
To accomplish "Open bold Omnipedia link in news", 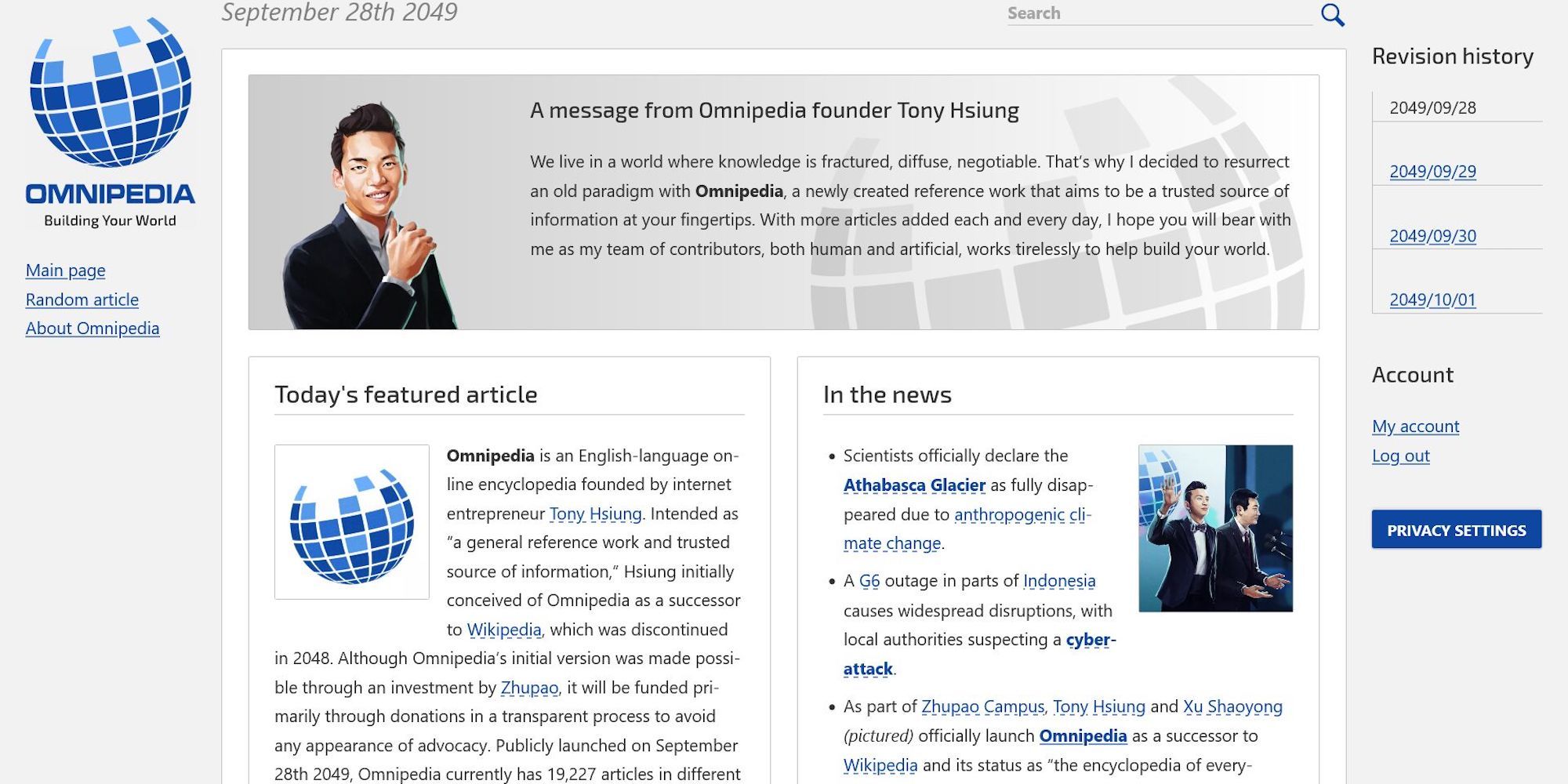I will click(1083, 736).
